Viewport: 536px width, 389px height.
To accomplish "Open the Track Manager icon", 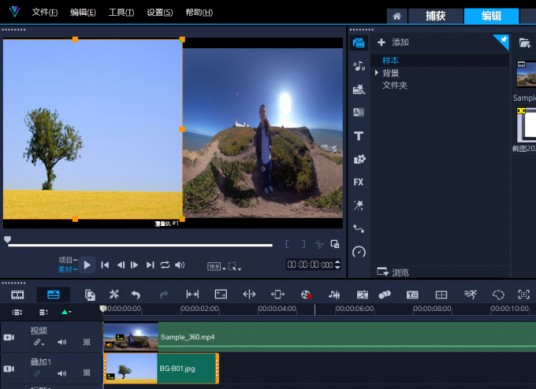I will coord(43,312).
